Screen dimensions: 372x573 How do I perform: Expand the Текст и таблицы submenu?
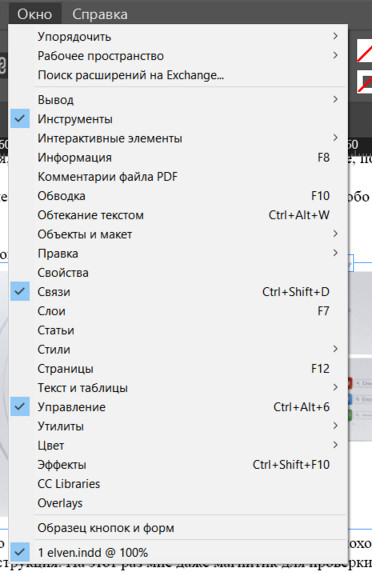click(178, 388)
